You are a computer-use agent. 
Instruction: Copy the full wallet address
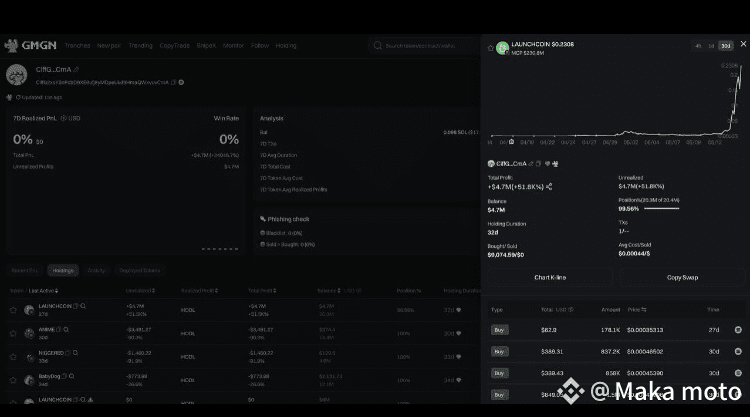tap(174, 82)
